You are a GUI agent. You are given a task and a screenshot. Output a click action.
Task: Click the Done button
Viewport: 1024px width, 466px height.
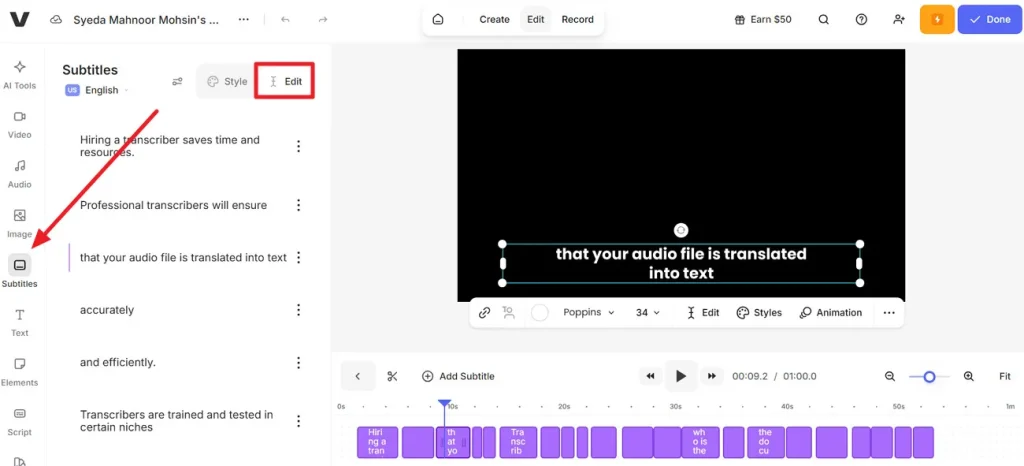point(990,20)
